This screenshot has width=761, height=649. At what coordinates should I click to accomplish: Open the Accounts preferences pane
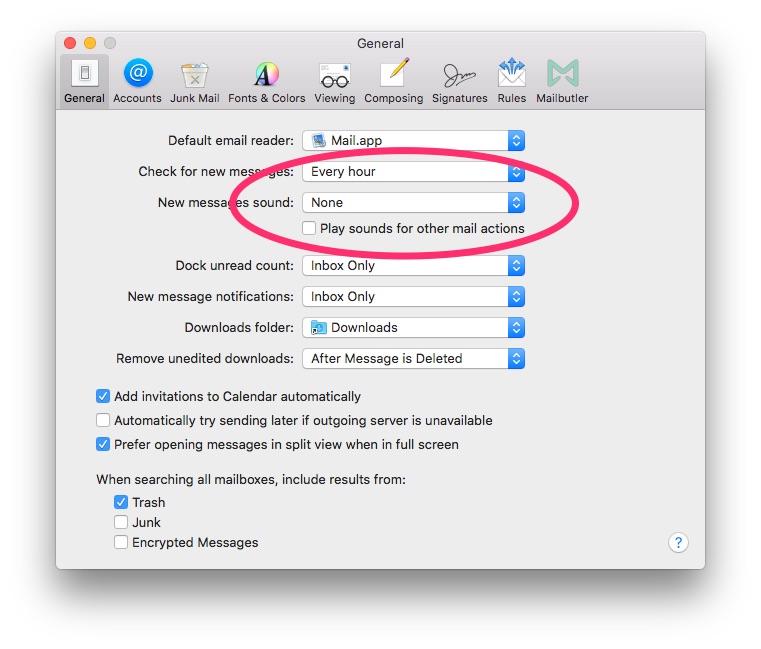137,81
